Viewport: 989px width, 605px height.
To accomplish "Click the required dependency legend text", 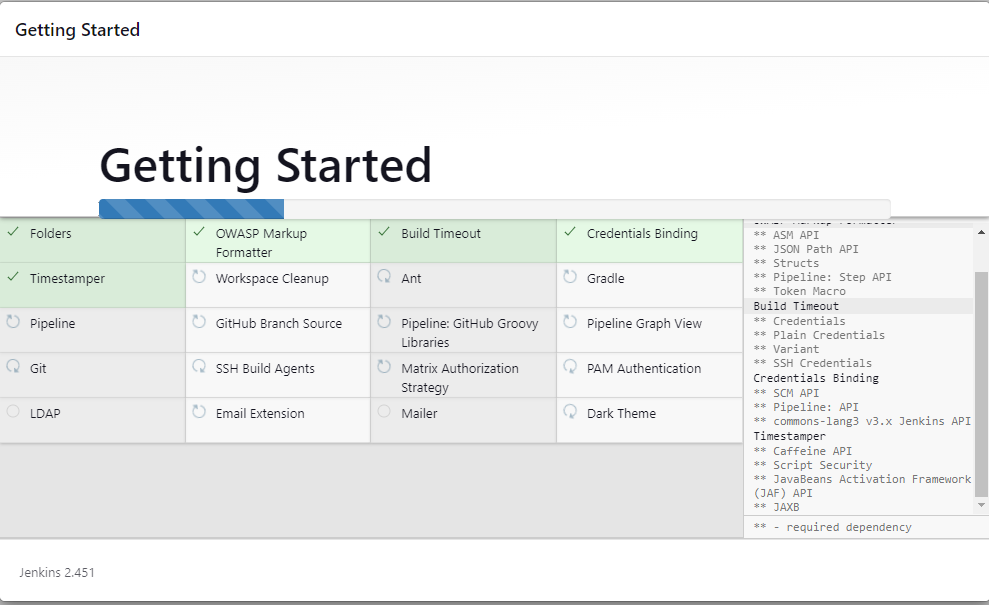I will (832, 527).
